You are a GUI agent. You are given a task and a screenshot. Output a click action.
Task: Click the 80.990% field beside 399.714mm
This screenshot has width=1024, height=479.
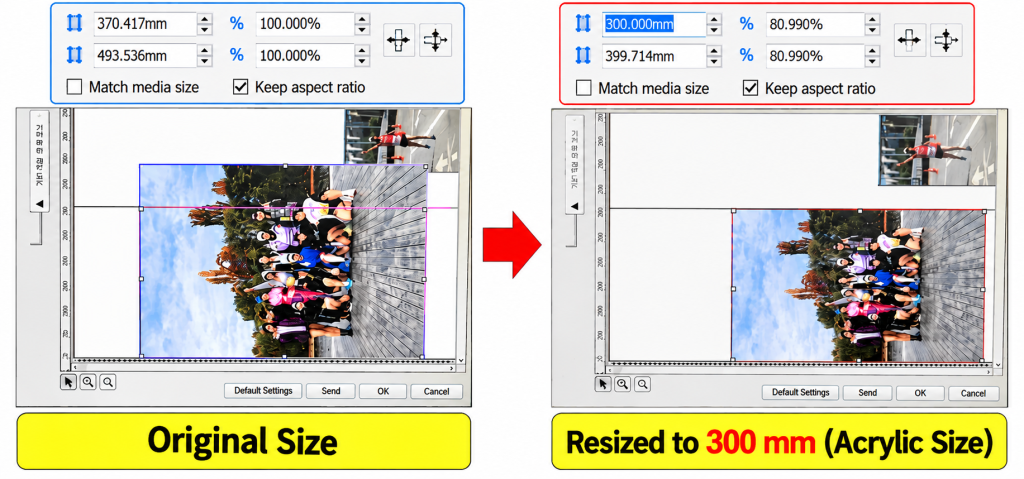point(815,56)
